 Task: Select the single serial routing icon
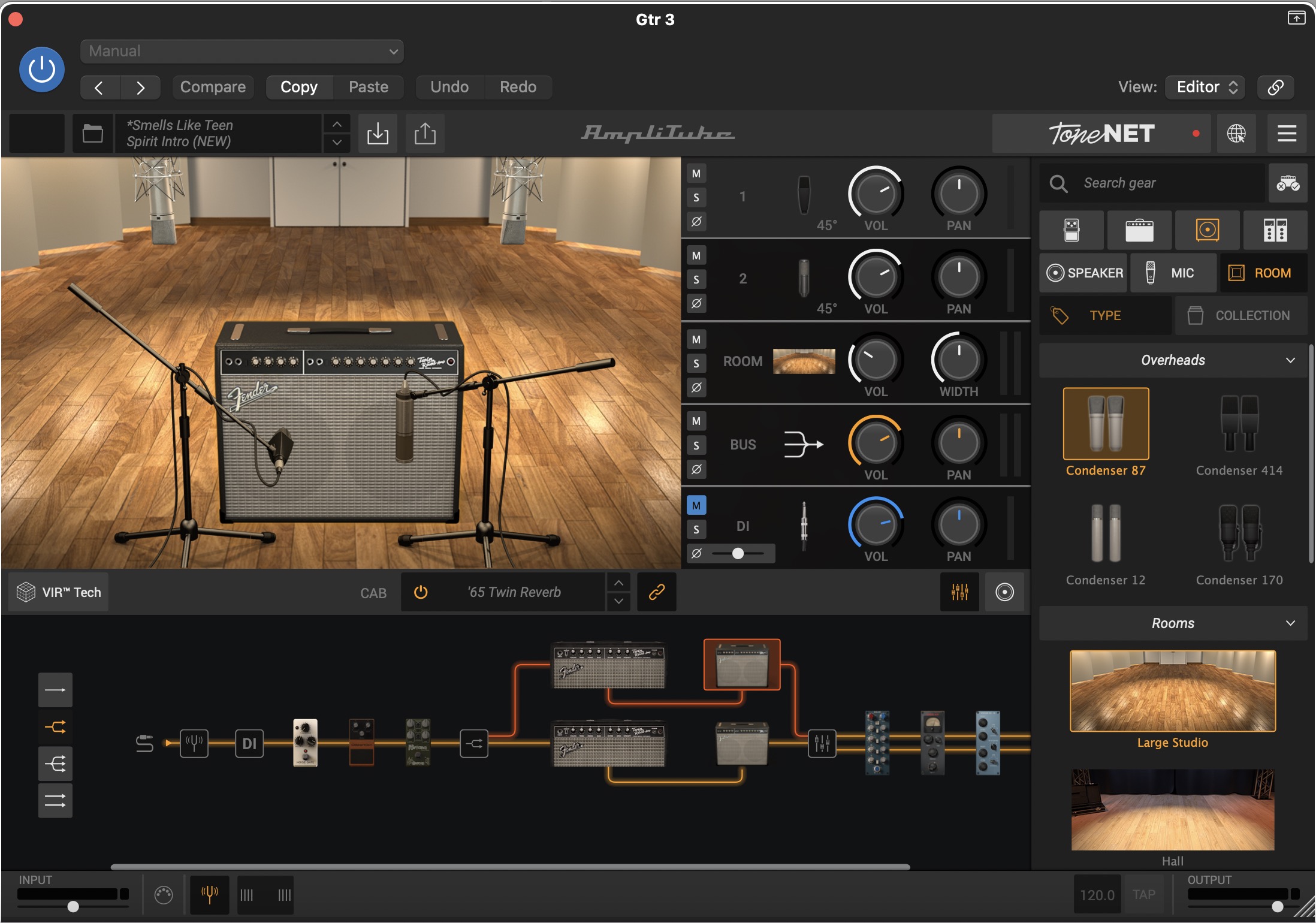coord(55,690)
